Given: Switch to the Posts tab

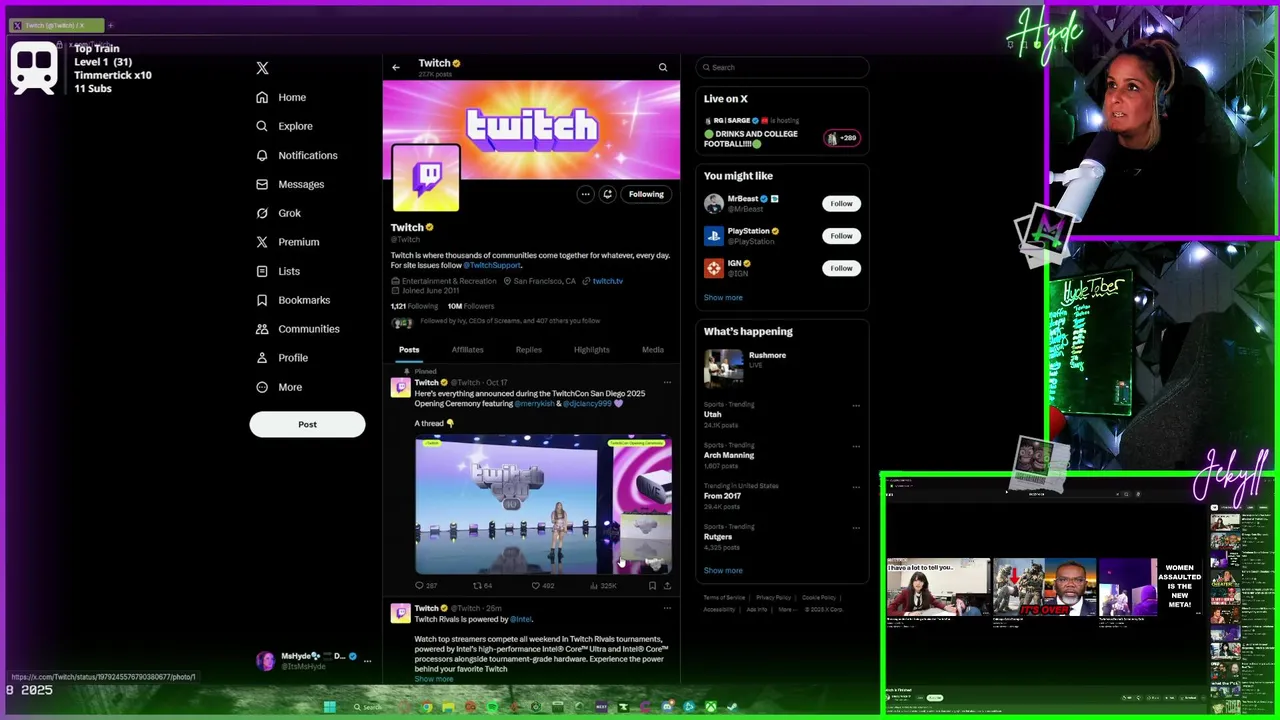Looking at the screenshot, I should (x=409, y=350).
